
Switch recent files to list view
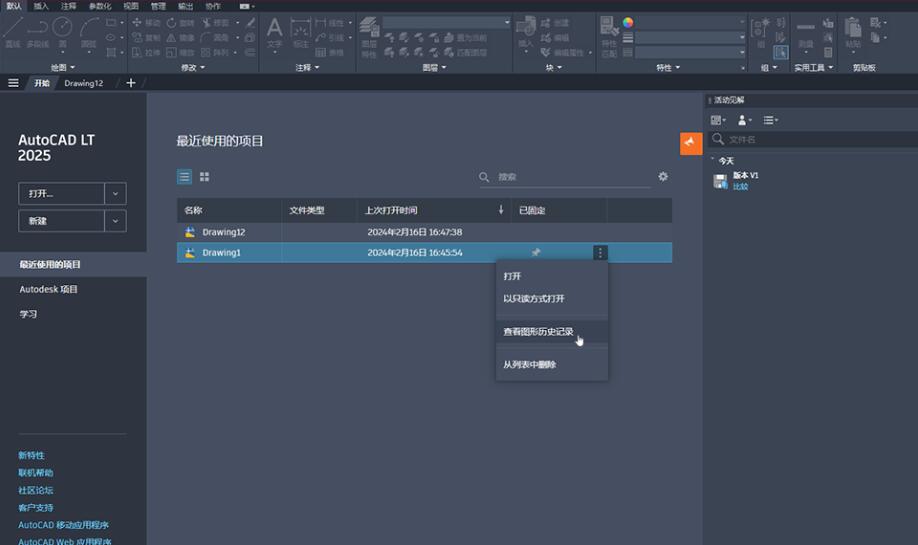pos(184,177)
